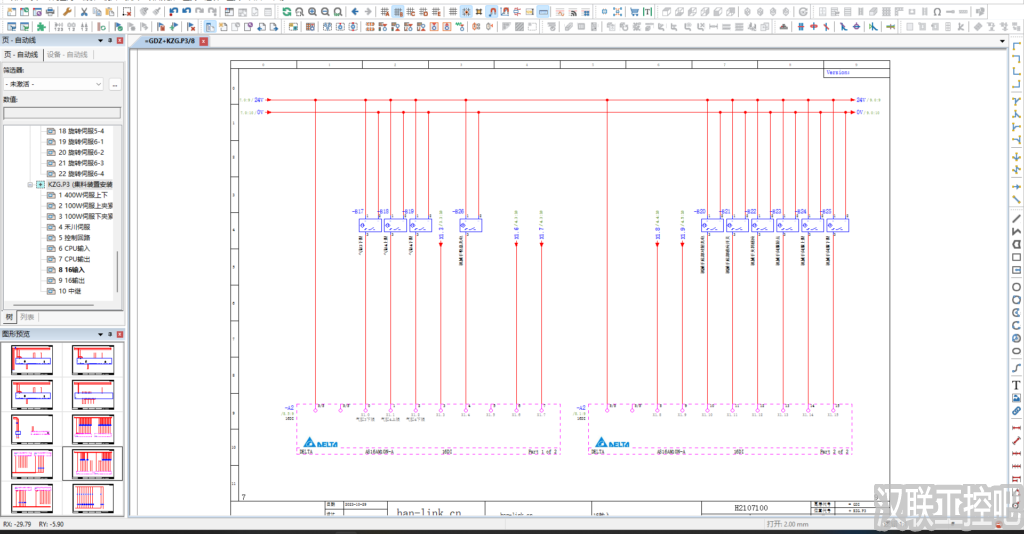
Task: Click the '数值' value input field
Action: point(62,113)
